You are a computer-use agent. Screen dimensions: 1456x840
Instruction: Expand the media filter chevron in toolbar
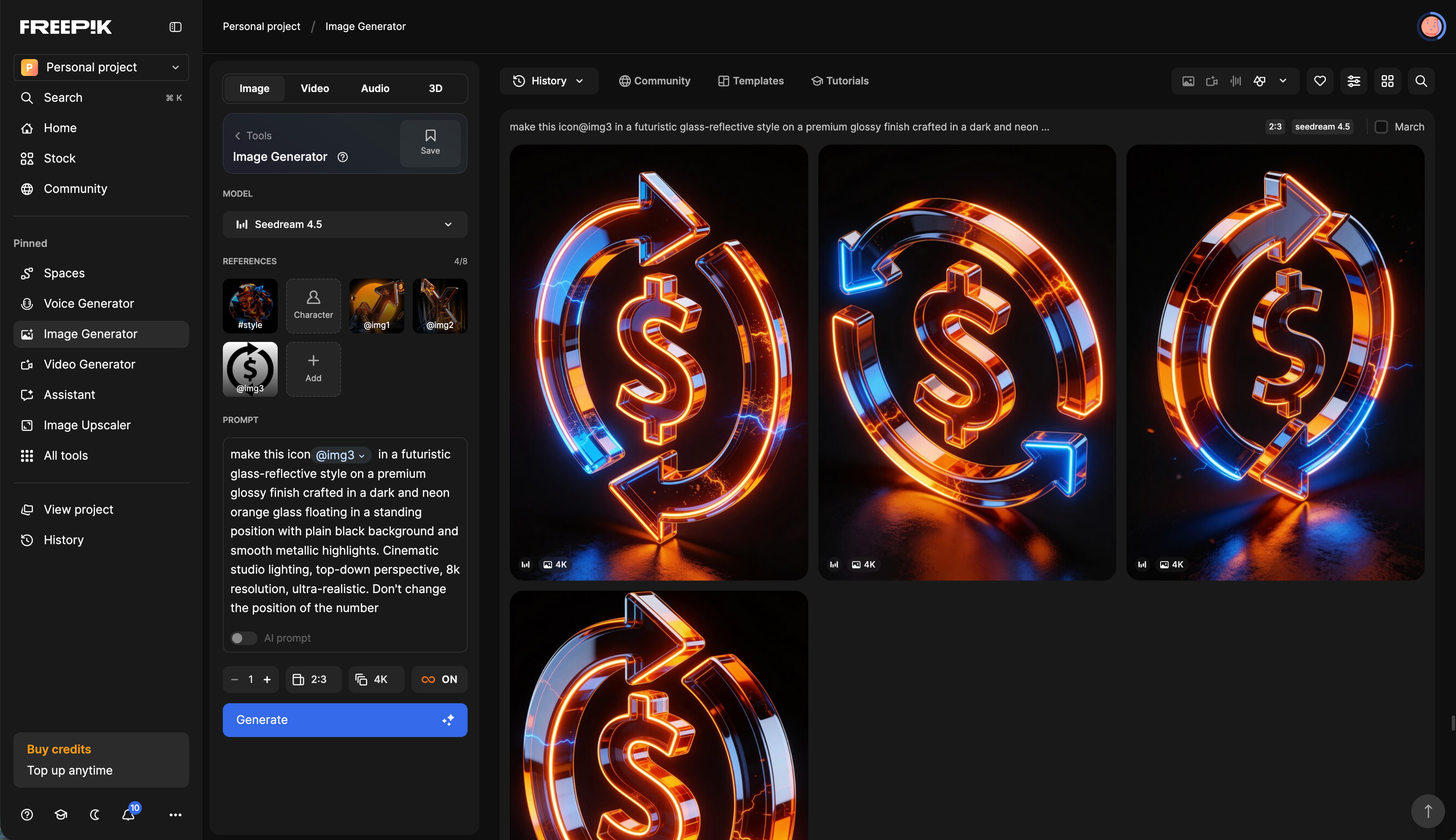1283,81
